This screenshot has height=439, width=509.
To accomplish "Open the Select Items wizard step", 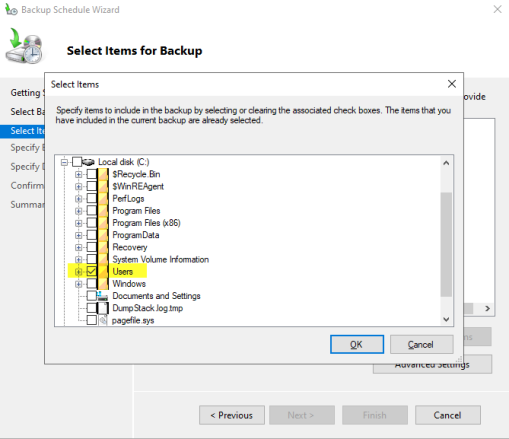I will [22, 131].
